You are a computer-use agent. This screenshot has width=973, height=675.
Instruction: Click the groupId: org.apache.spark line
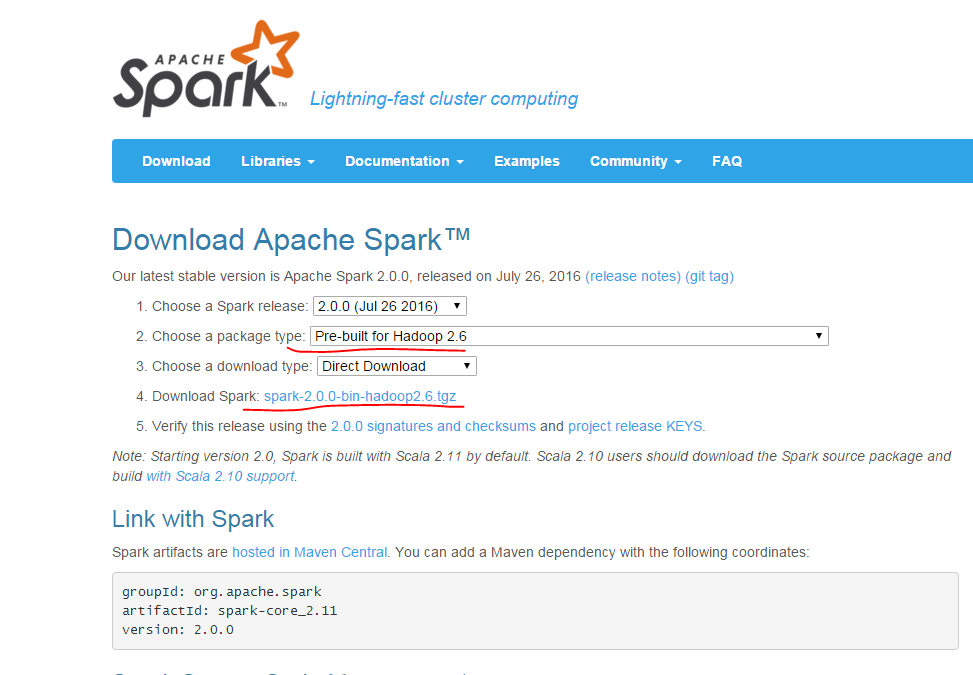click(x=222, y=592)
